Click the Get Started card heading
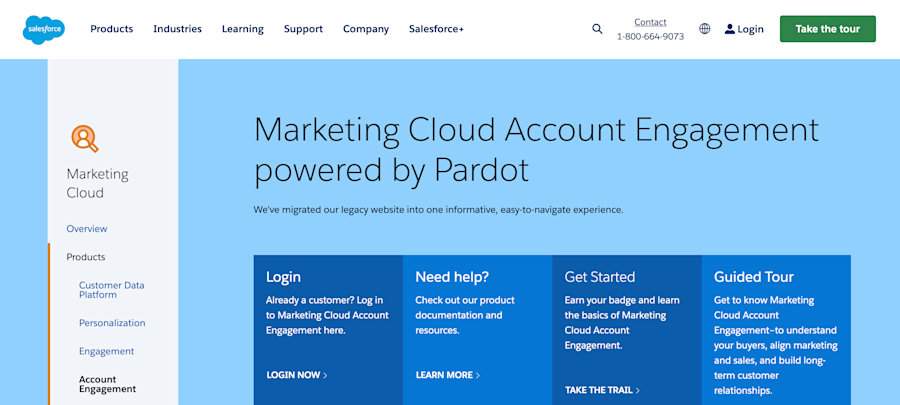900x405 pixels. point(600,277)
